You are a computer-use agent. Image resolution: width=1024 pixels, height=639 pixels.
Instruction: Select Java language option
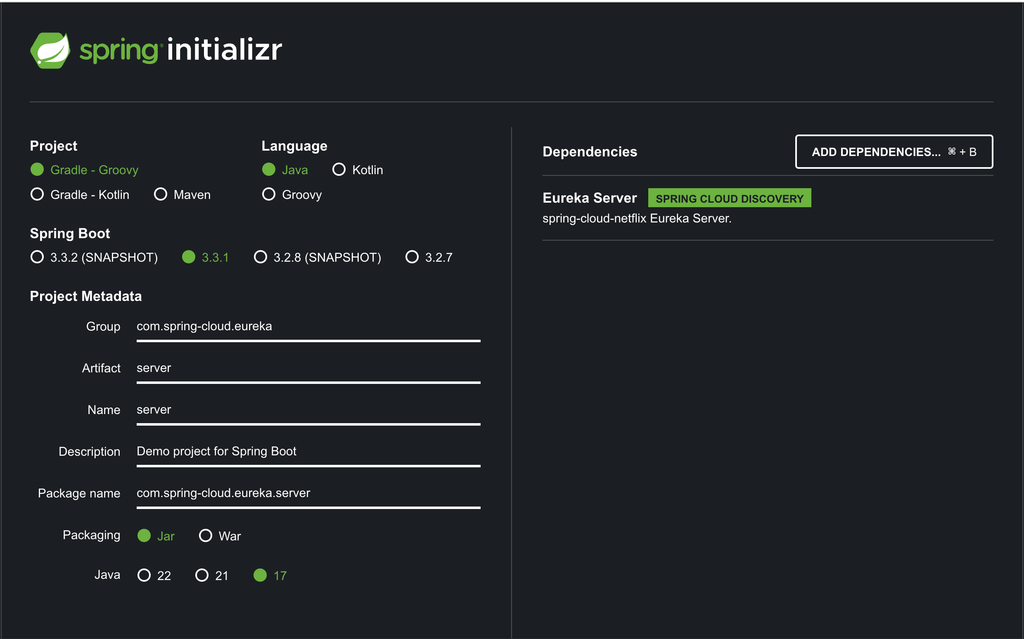pyautogui.click(x=285, y=170)
